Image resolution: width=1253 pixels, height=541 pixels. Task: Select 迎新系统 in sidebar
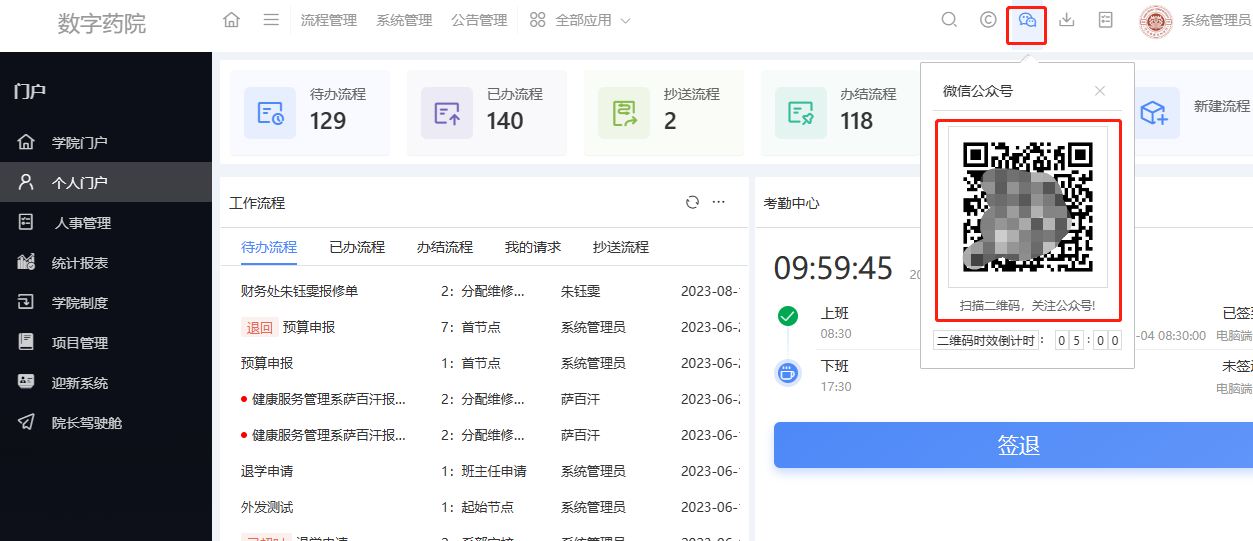[106, 382]
